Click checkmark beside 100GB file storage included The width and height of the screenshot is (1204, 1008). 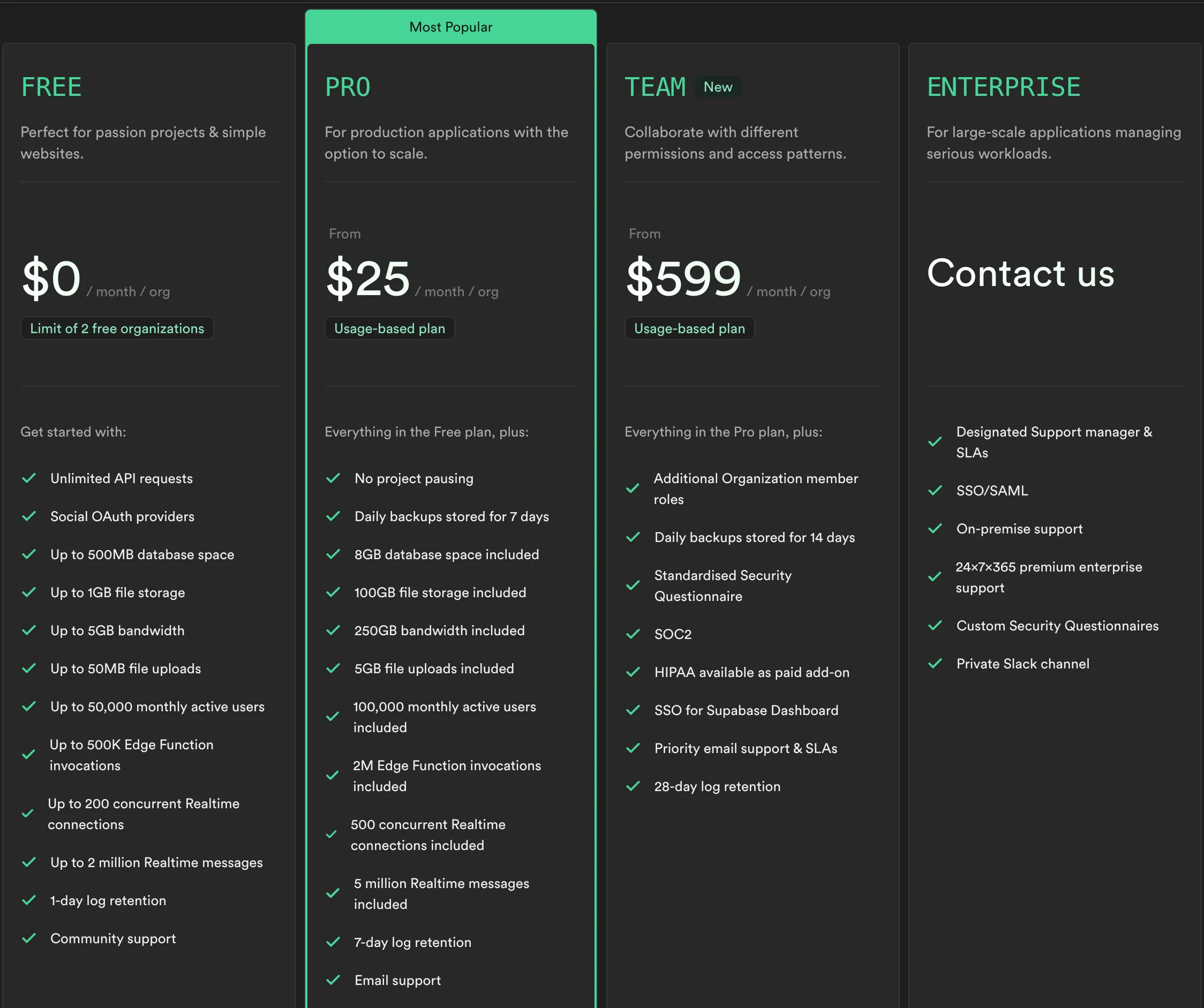point(333,592)
